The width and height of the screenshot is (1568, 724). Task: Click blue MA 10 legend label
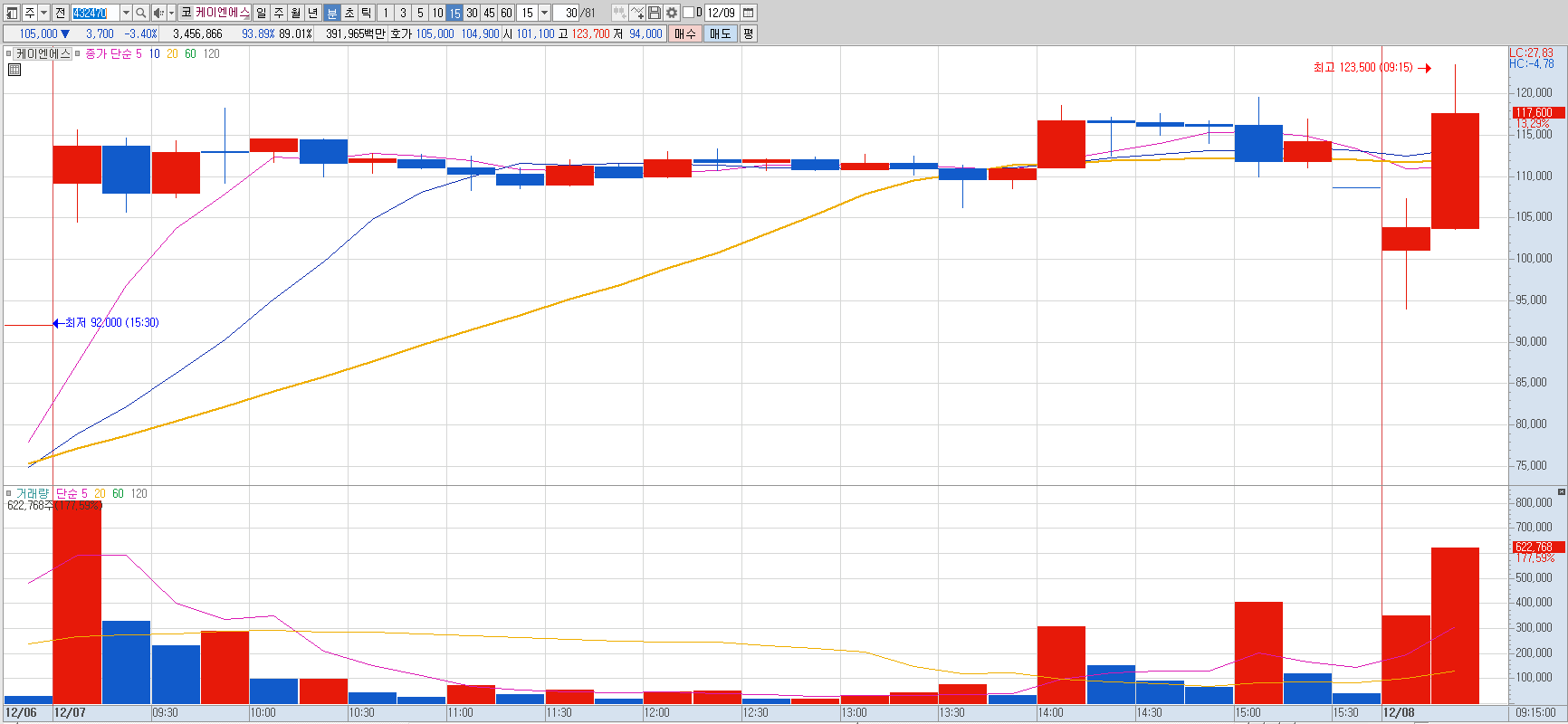point(155,53)
